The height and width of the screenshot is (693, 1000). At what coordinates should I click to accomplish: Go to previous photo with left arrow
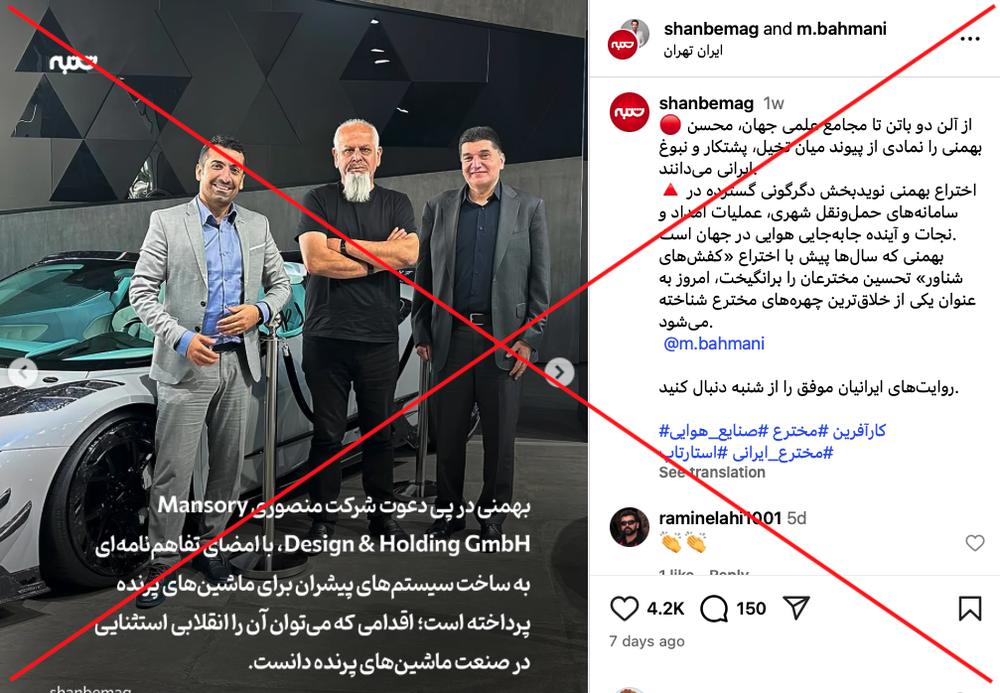click(23, 372)
